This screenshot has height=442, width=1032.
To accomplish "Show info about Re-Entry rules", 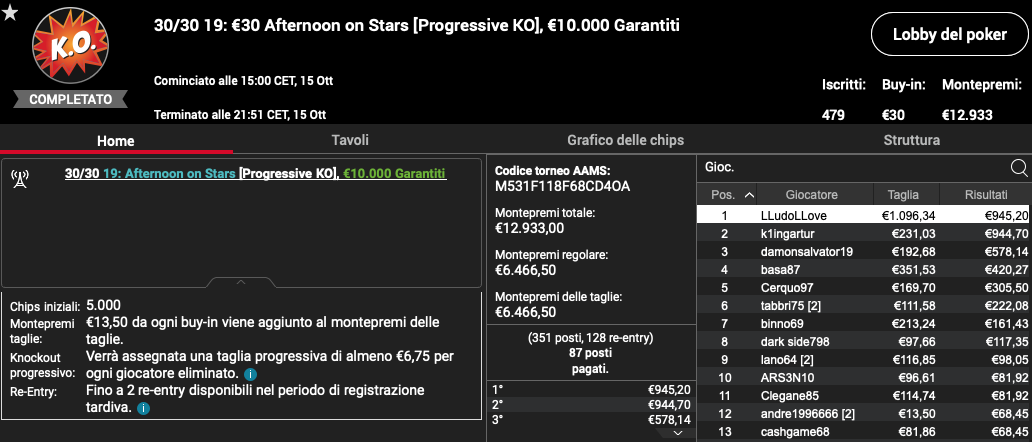I will coord(143,408).
